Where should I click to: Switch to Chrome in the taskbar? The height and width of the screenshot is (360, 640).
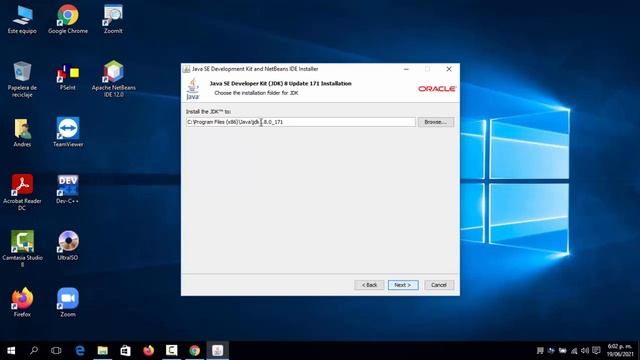[194, 351]
